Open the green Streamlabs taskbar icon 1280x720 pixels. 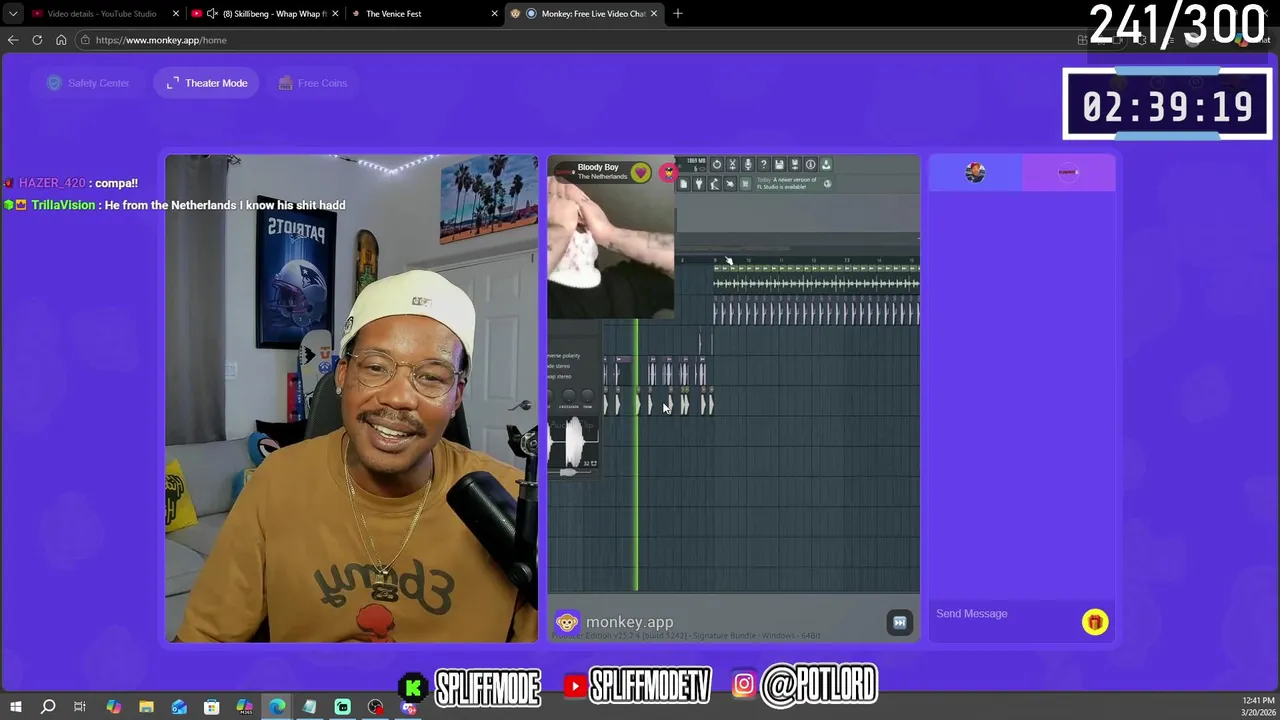[x=342, y=707]
